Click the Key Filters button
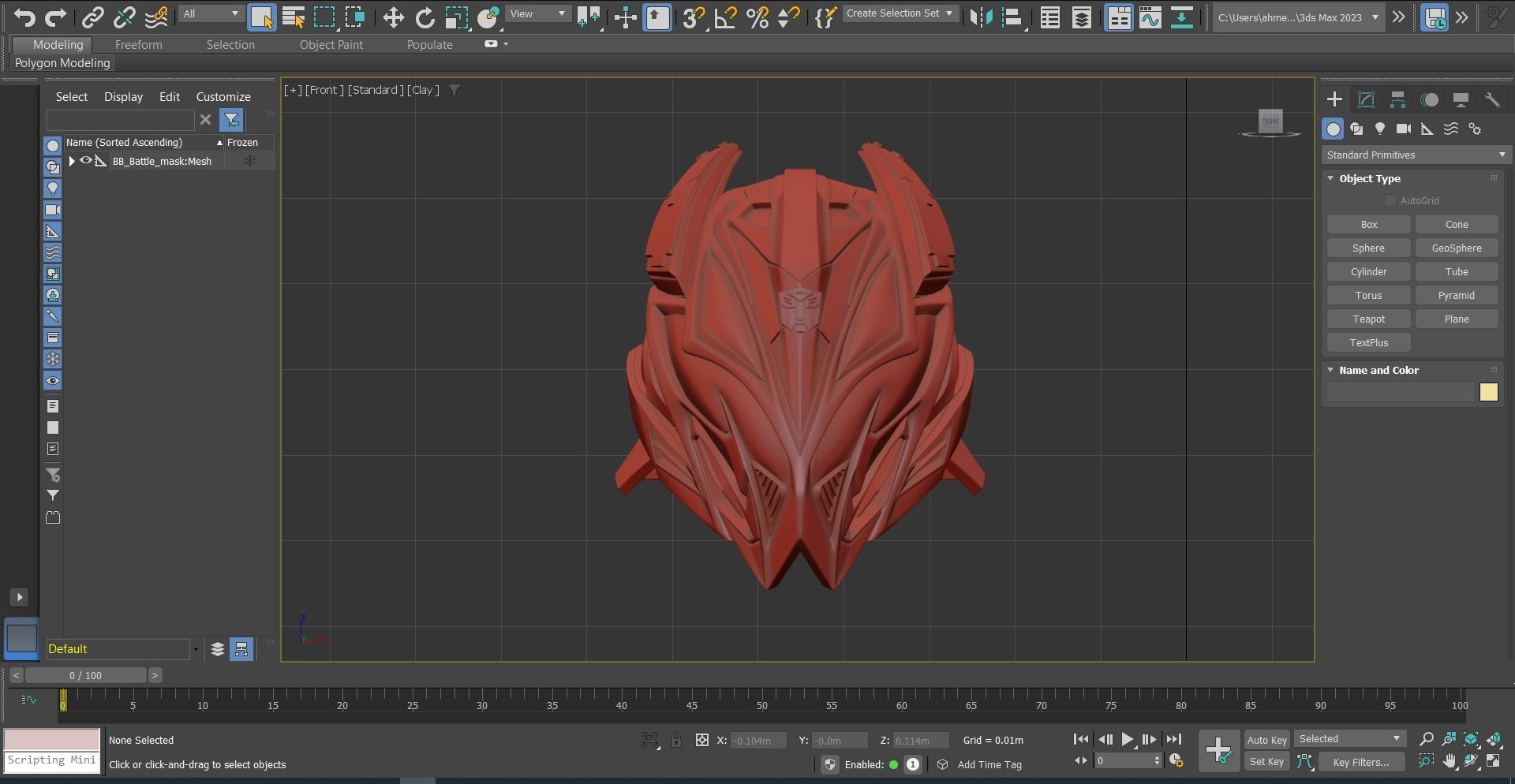 [1360, 762]
